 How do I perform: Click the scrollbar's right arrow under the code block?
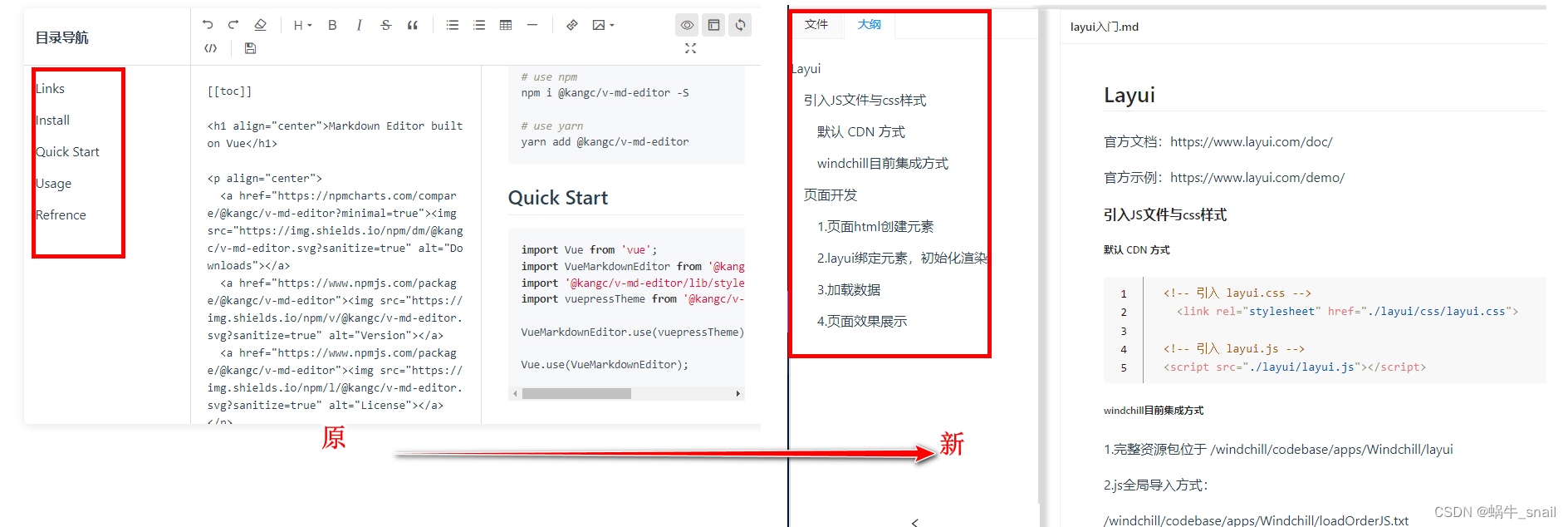click(737, 393)
